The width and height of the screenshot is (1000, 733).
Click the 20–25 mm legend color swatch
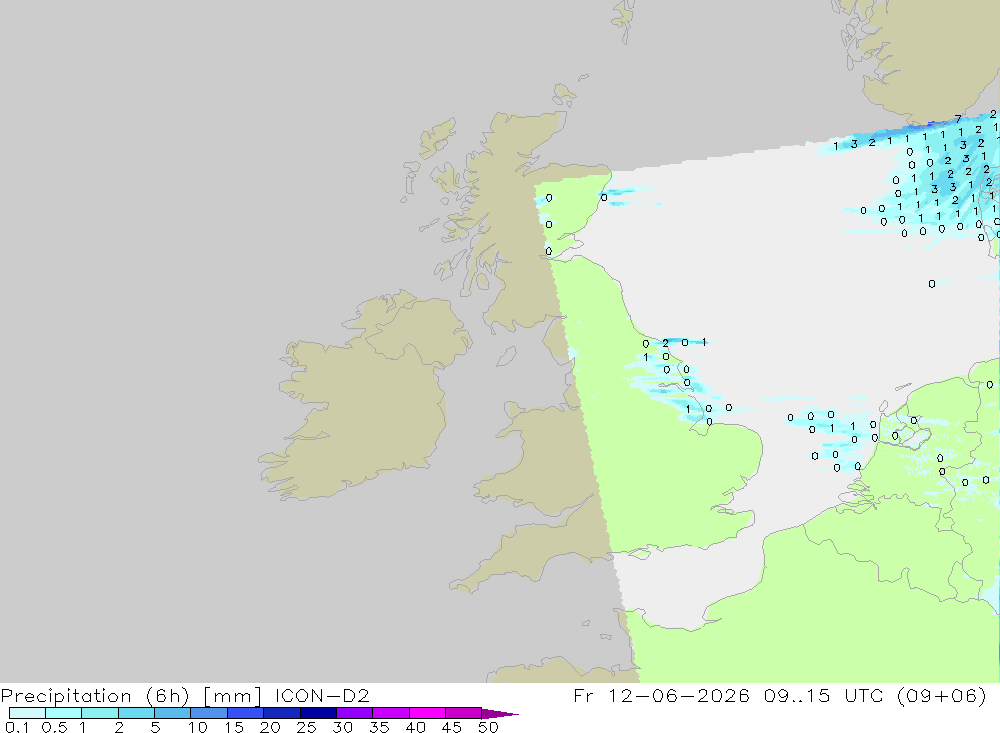(282, 713)
